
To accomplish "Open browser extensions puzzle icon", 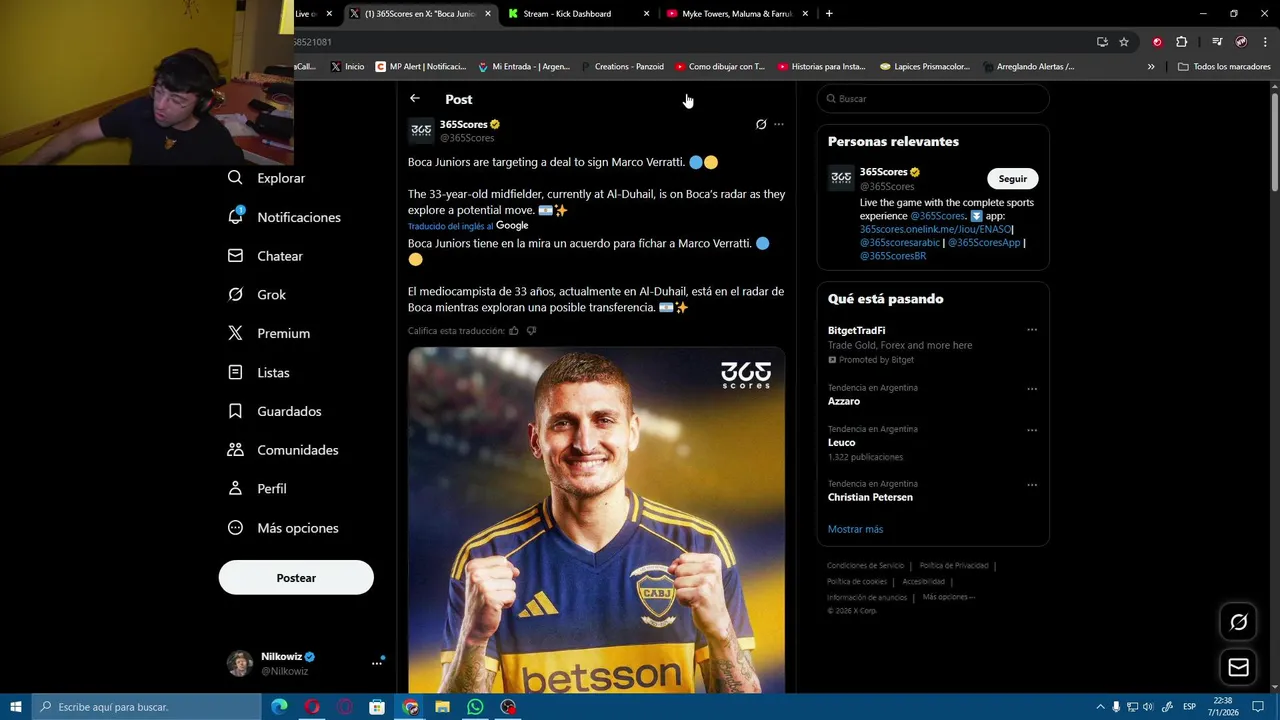I will coord(1182,42).
